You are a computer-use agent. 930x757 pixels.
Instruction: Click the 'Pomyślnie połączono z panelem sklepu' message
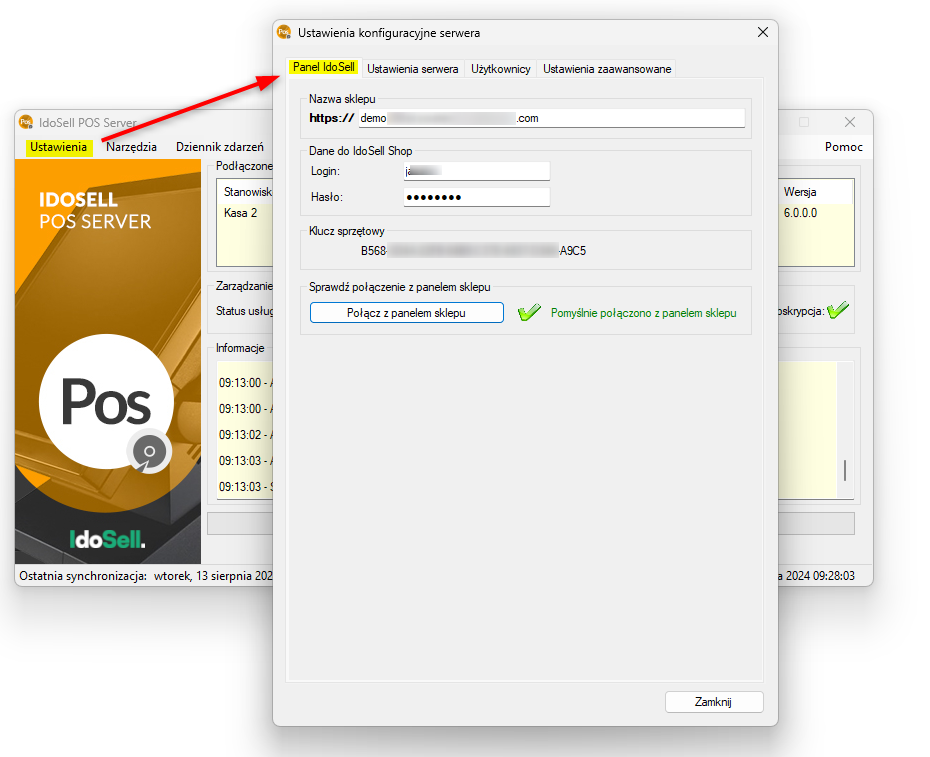pyautogui.click(x=644, y=313)
